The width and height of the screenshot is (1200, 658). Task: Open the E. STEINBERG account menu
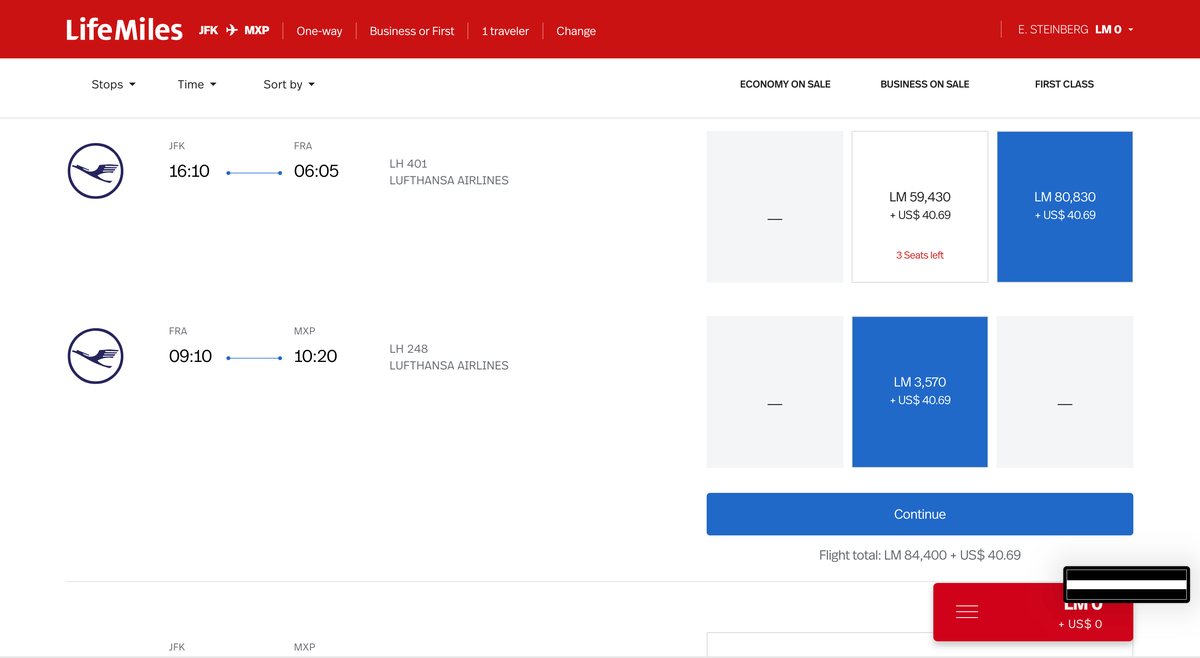pos(1075,29)
